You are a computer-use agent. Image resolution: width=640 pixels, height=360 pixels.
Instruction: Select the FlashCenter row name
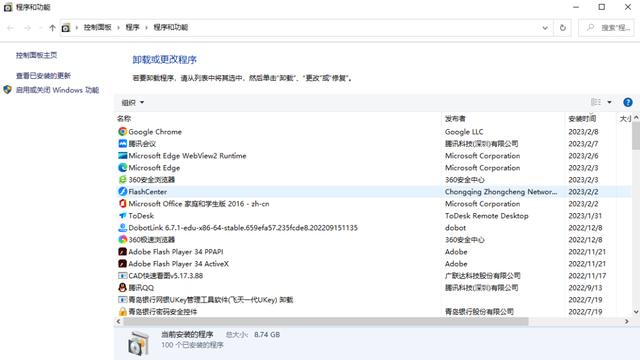click(x=148, y=191)
